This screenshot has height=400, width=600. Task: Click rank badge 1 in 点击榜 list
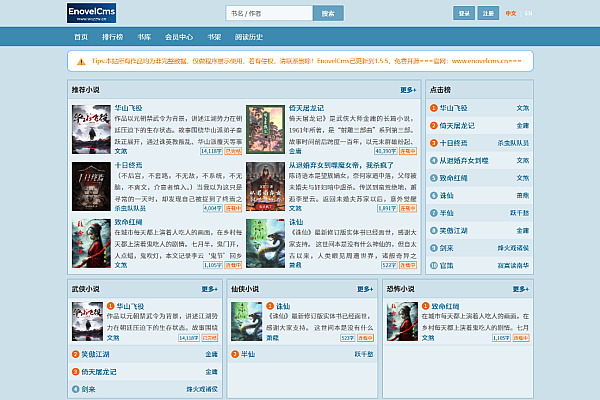[x=434, y=108]
